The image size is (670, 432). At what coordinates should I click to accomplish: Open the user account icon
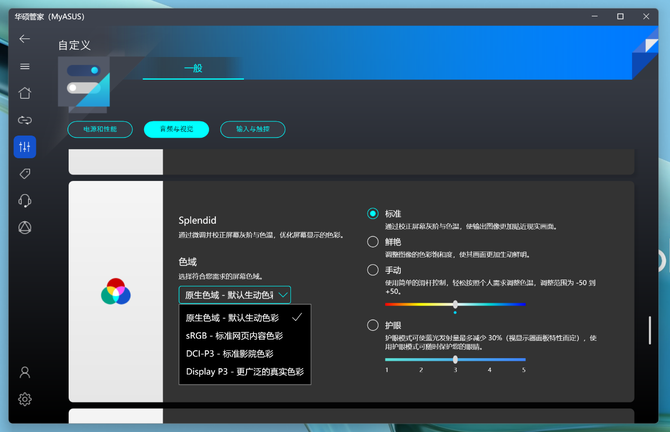point(25,372)
